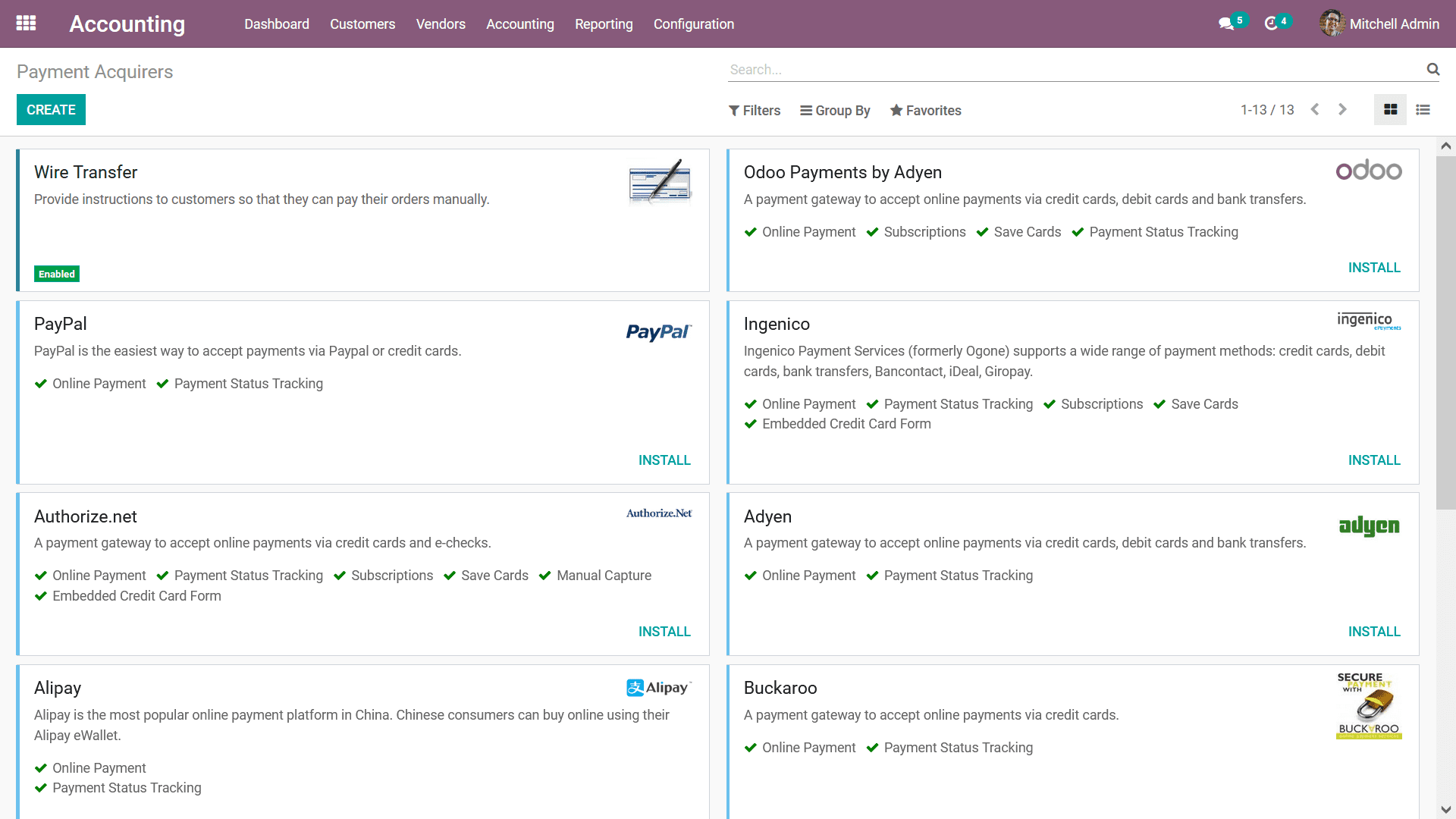Screen dimensions: 1456x819
Task: Install the Authorize.net acquirer
Action: 664,632
